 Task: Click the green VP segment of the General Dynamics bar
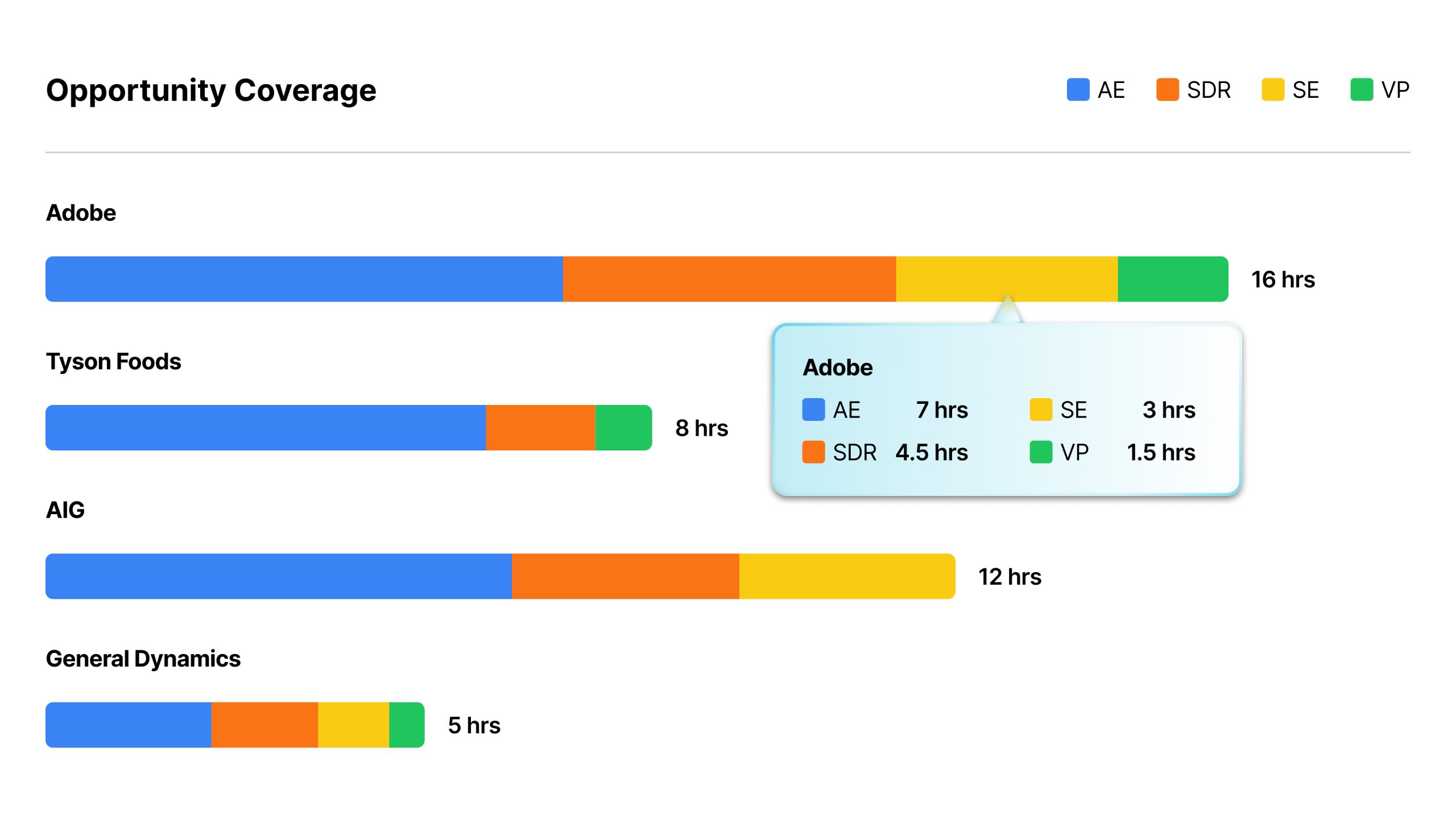coord(407,725)
